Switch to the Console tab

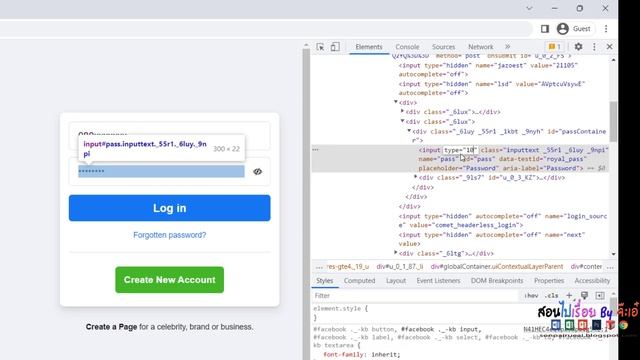click(407, 47)
